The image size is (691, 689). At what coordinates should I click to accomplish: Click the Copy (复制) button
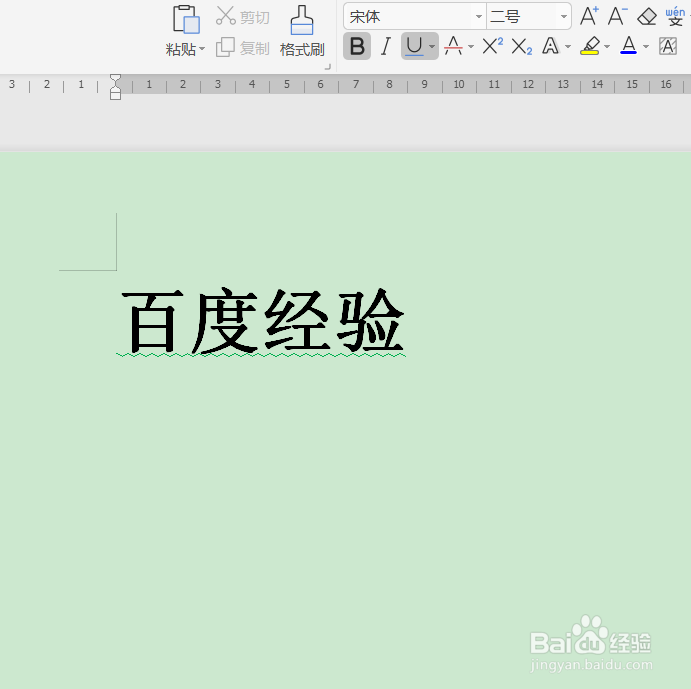243,48
